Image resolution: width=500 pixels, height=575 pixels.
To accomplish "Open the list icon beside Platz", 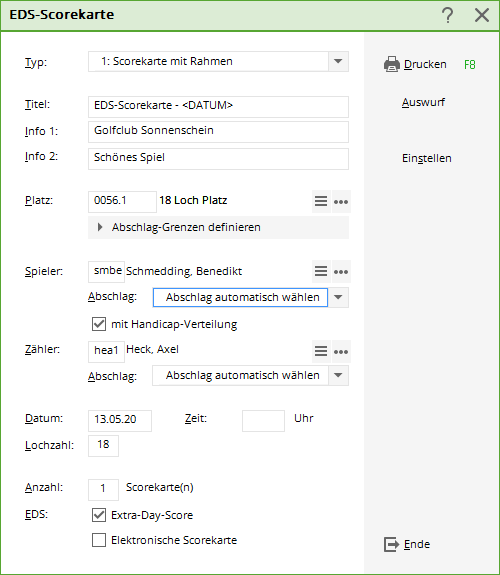I will coord(321,201).
